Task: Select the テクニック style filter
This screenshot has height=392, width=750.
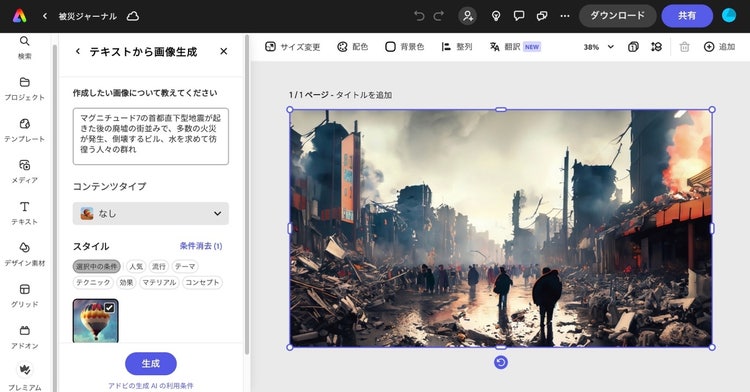Action: click(x=93, y=283)
